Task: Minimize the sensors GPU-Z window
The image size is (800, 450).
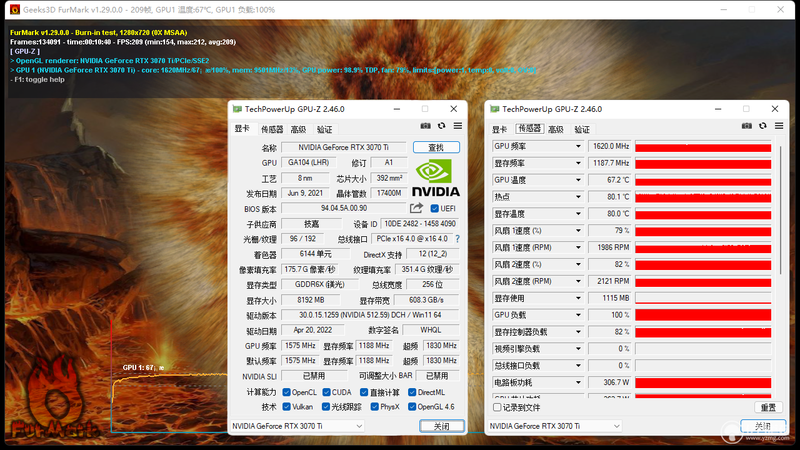Action: 718,109
